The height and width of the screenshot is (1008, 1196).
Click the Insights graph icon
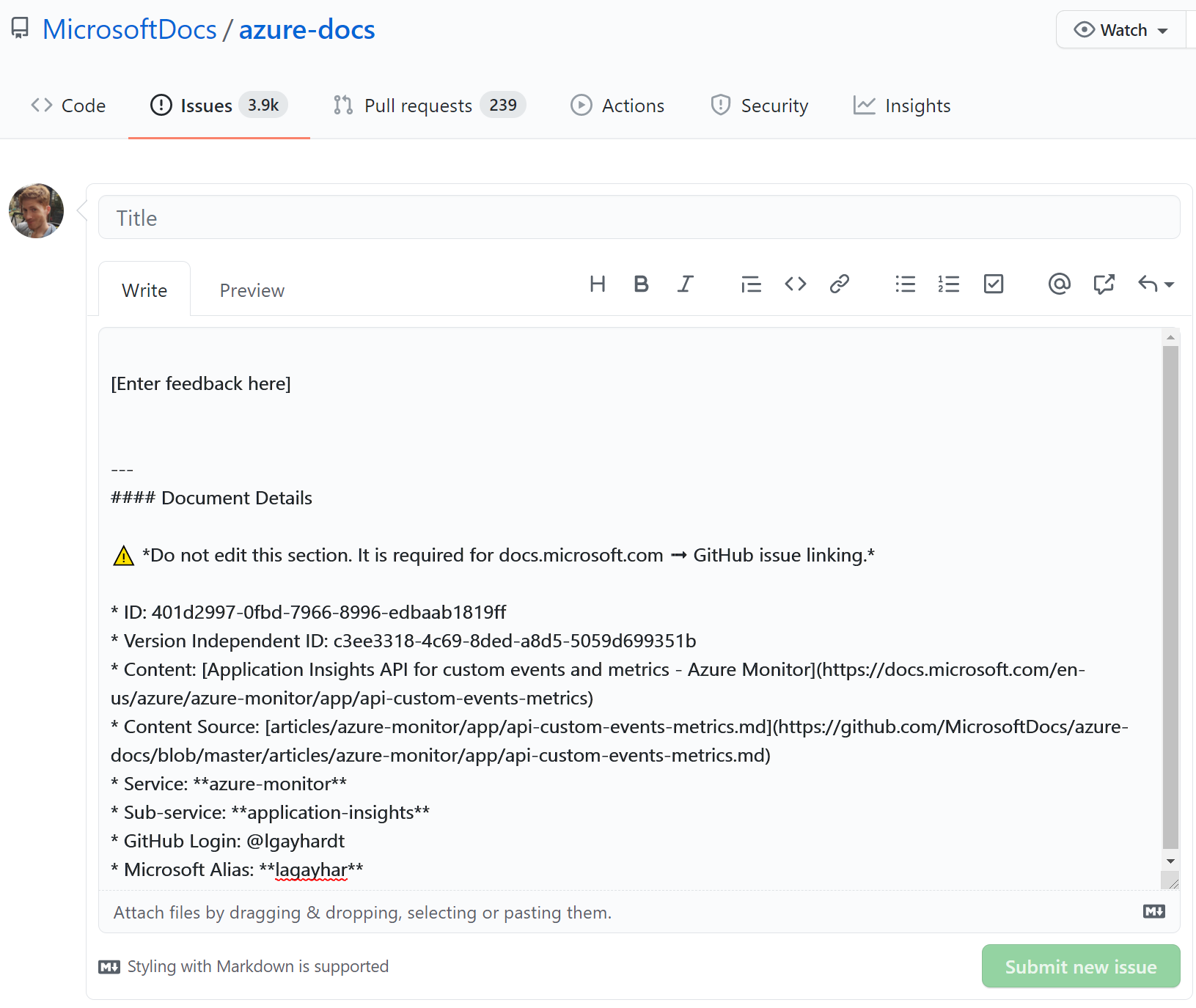(x=864, y=105)
